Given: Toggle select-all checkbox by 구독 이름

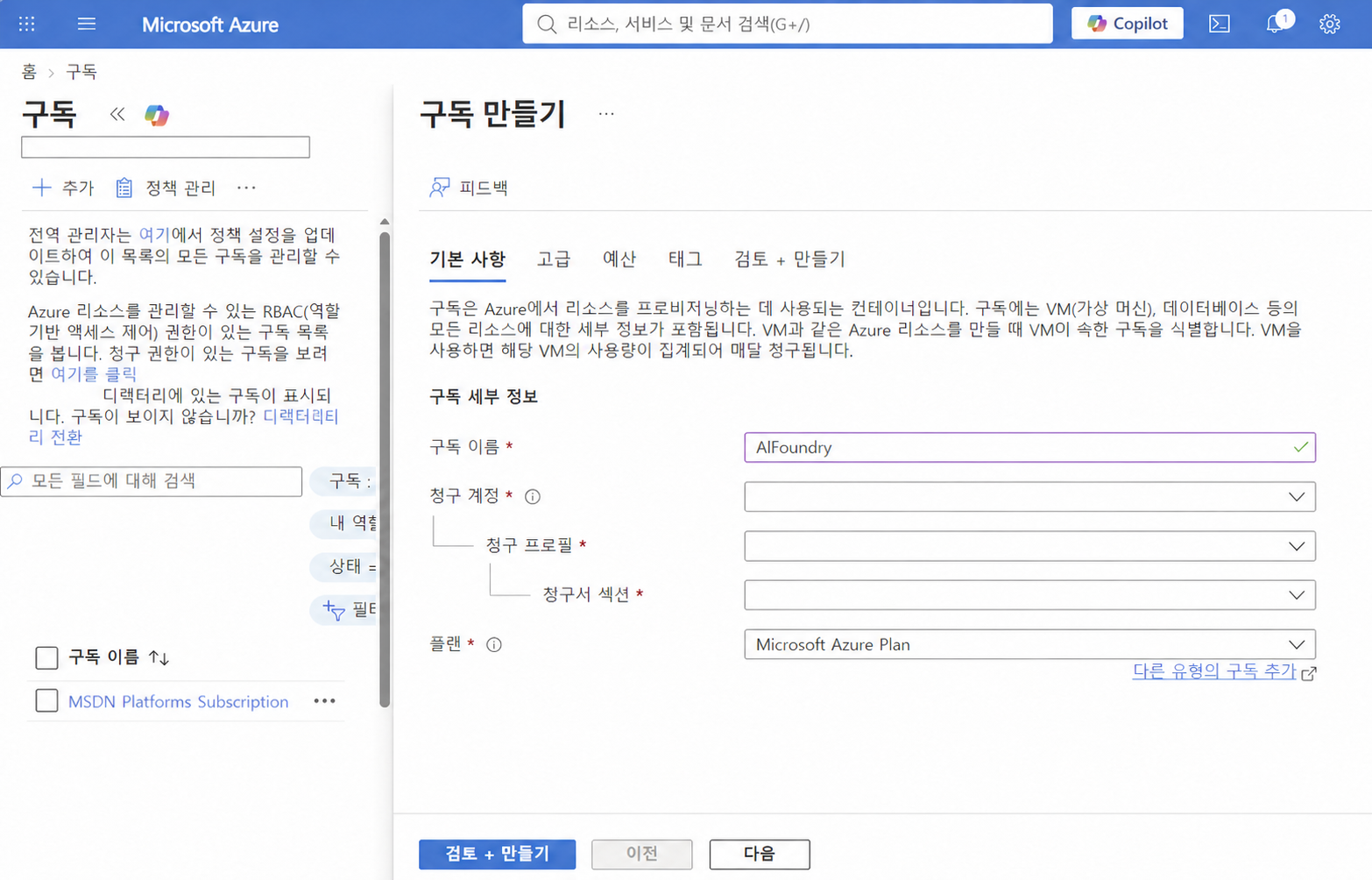Looking at the screenshot, I should pos(46,657).
